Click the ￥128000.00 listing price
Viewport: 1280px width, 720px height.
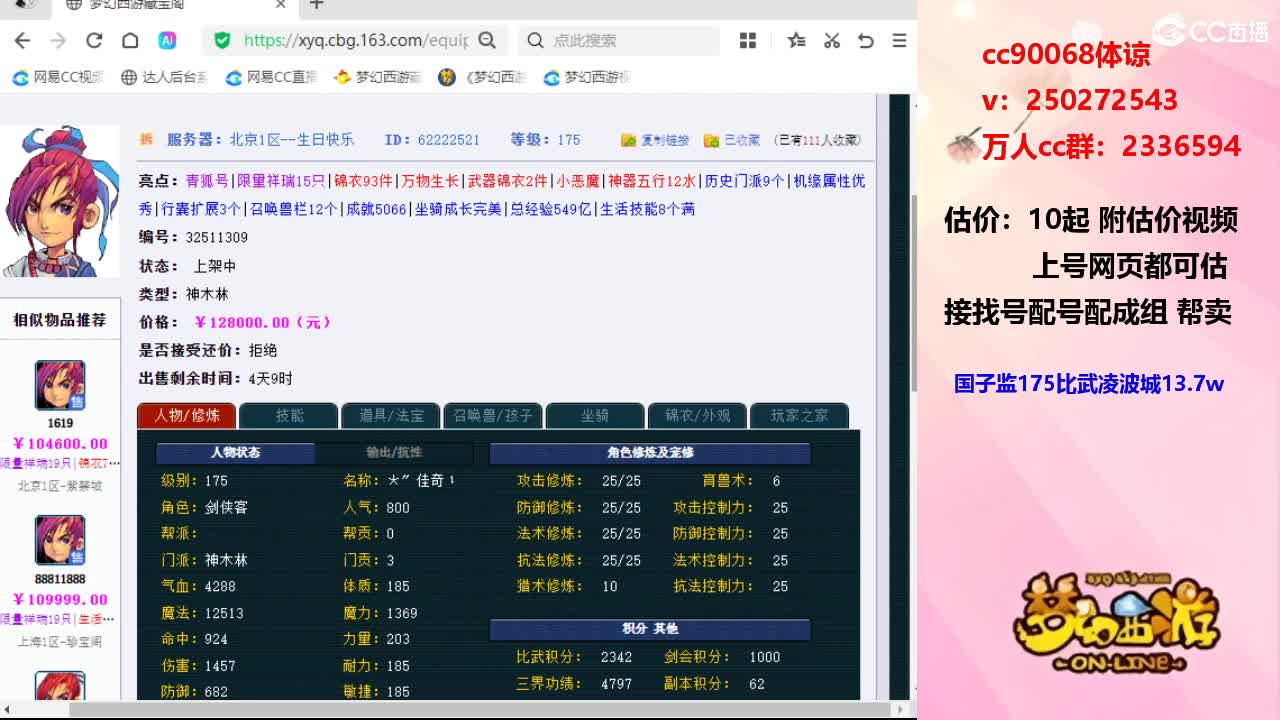(x=262, y=322)
